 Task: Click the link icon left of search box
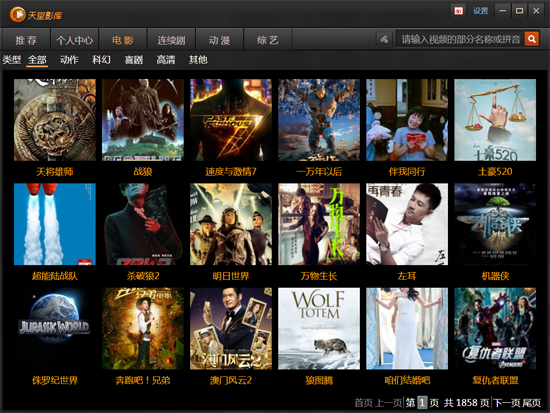(x=384, y=39)
